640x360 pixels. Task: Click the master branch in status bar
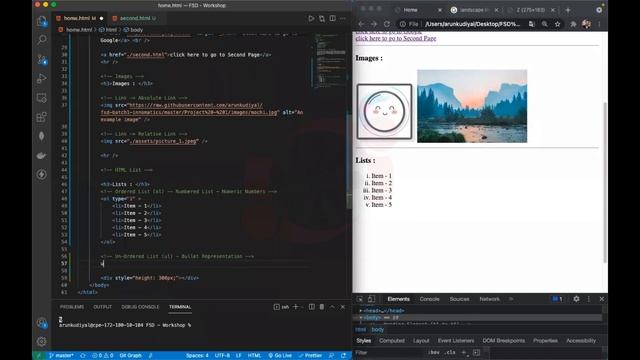click(61, 356)
